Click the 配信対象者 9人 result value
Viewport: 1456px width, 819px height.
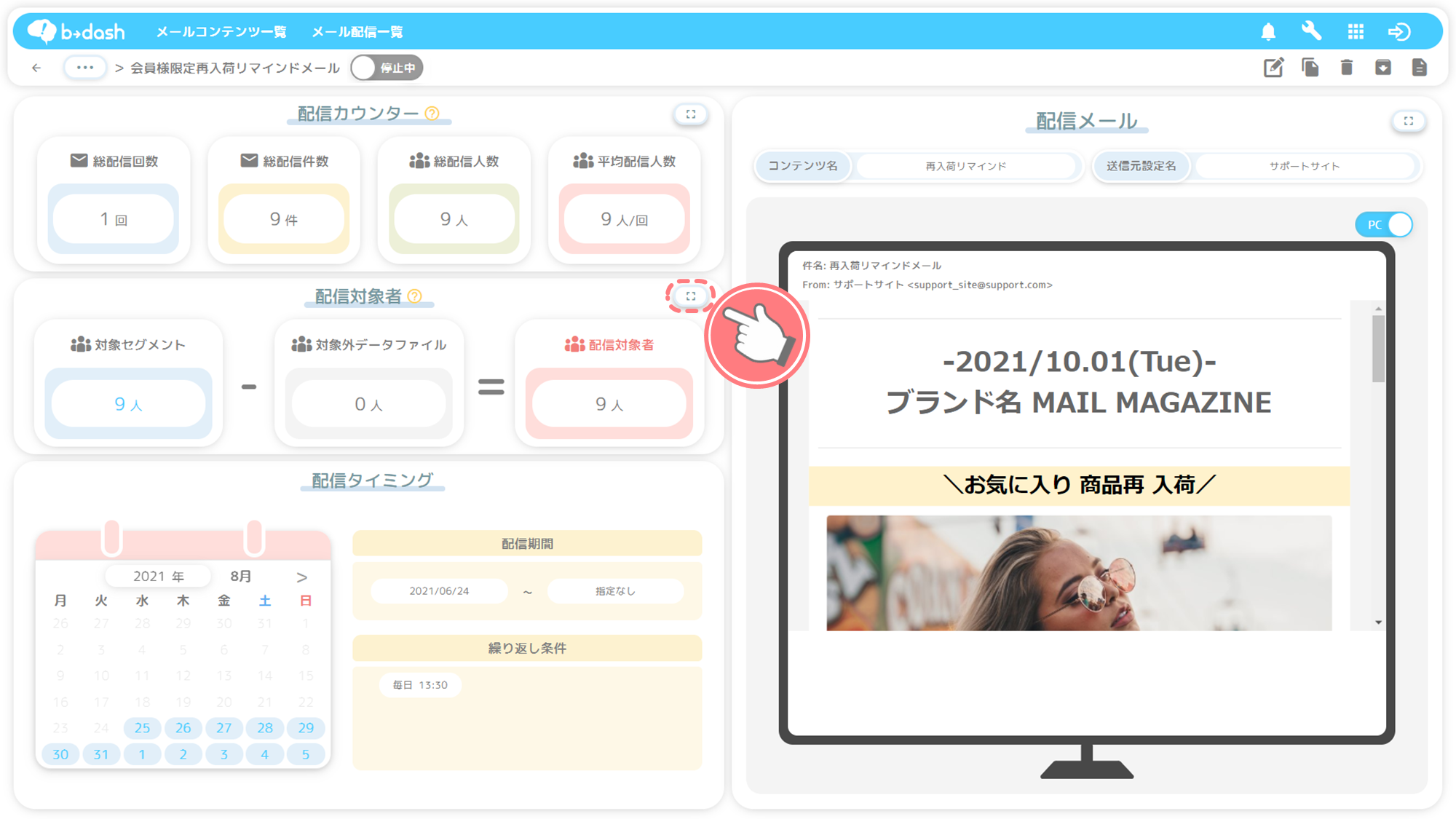[x=609, y=404]
